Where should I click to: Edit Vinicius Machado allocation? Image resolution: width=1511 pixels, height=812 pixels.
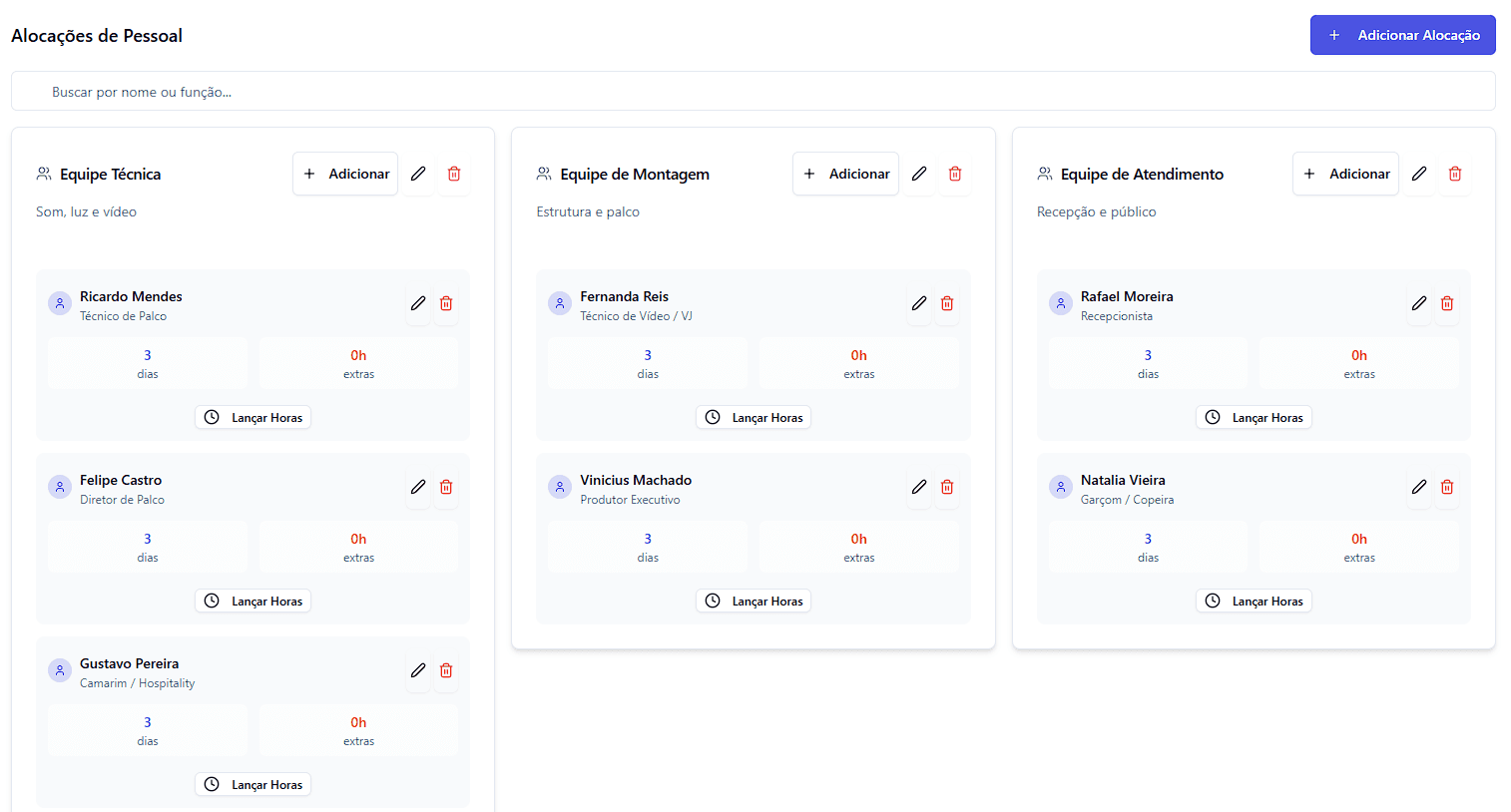[919, 487]
